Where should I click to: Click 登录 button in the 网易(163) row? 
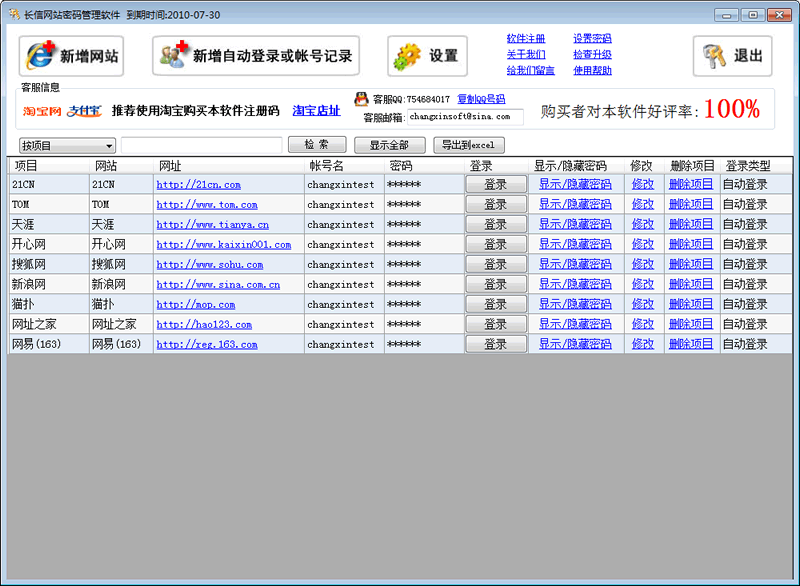(496, 344)
